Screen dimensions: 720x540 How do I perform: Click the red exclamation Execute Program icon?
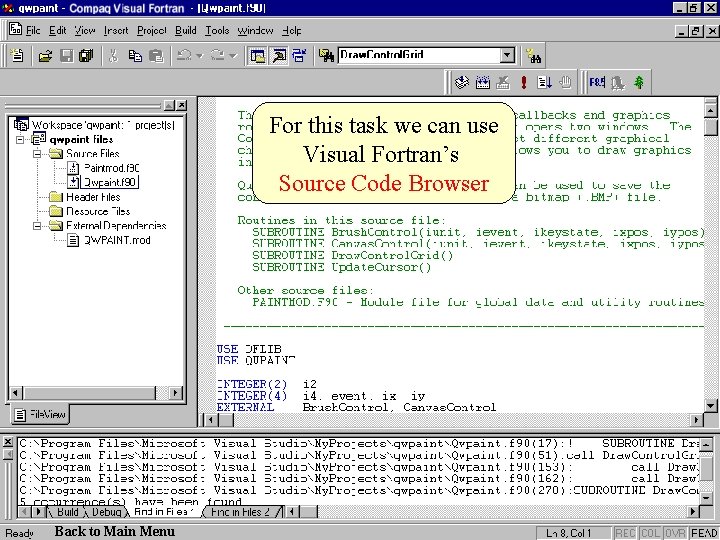[x=523, y=83]
